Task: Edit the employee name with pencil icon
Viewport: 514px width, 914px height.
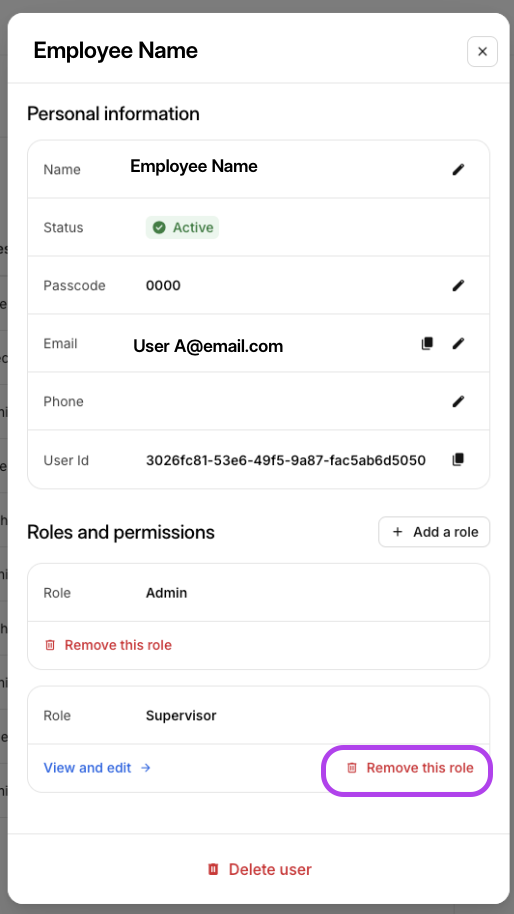Action: click(x=459, y=170)
